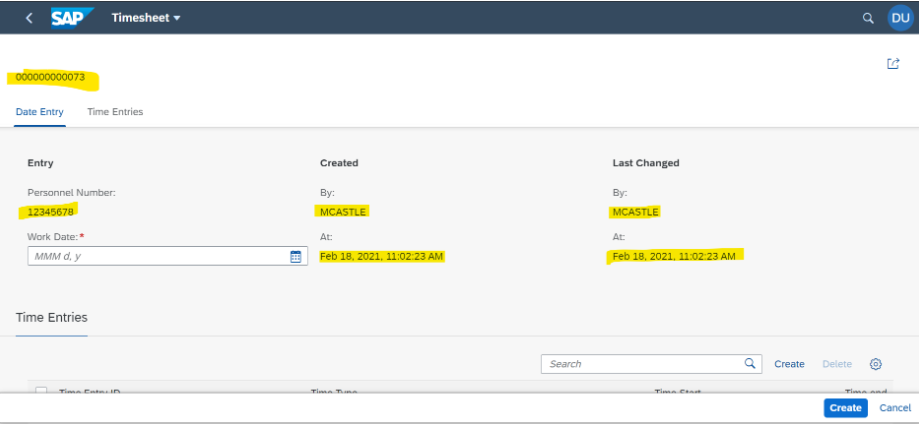This screenshot has height=424, width=919.
Task: Click the object ID 000000000073
Action: [50, 77]
